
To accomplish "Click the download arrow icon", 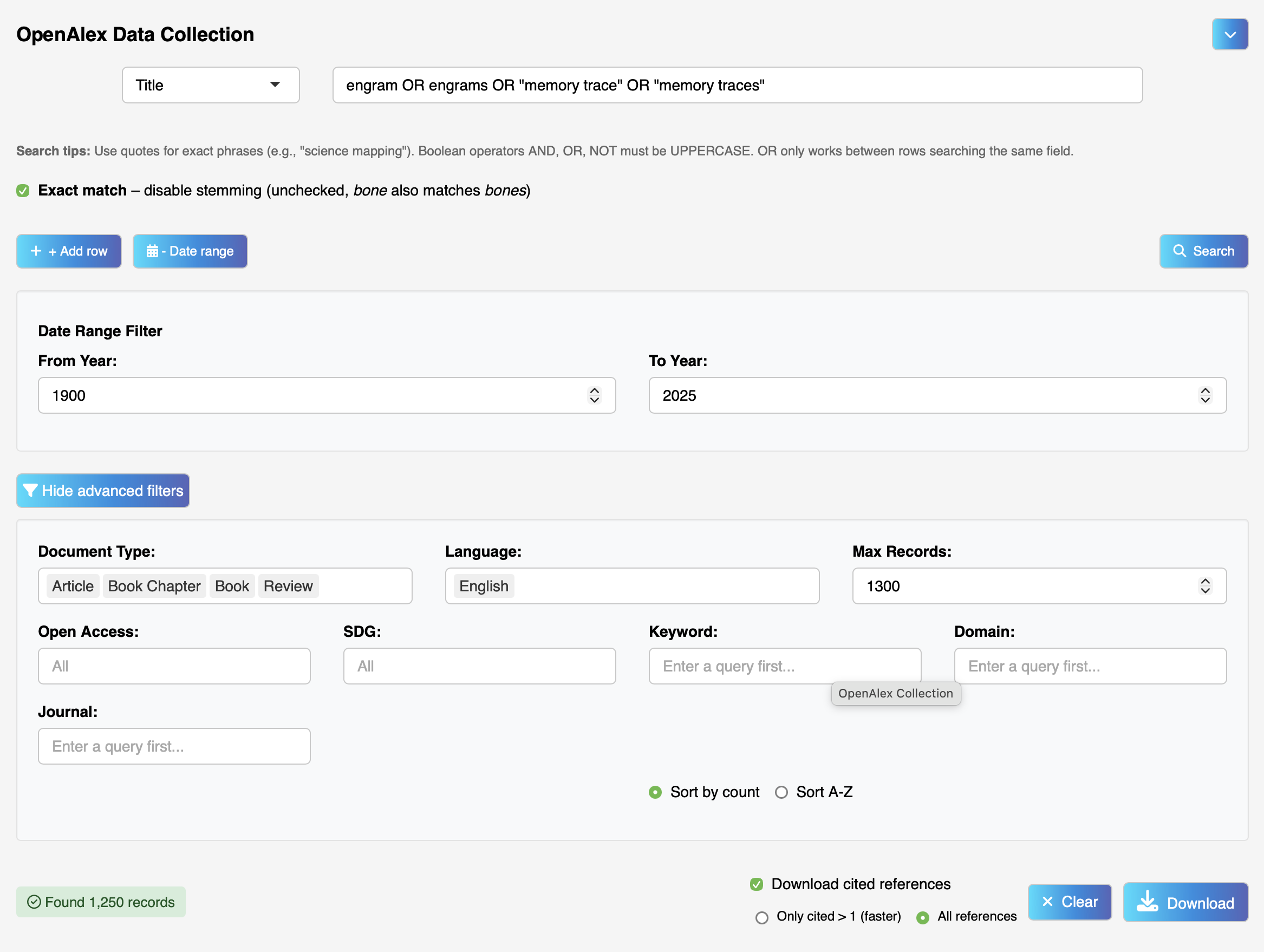I will pyautogui.click(x=1147, y=901).
